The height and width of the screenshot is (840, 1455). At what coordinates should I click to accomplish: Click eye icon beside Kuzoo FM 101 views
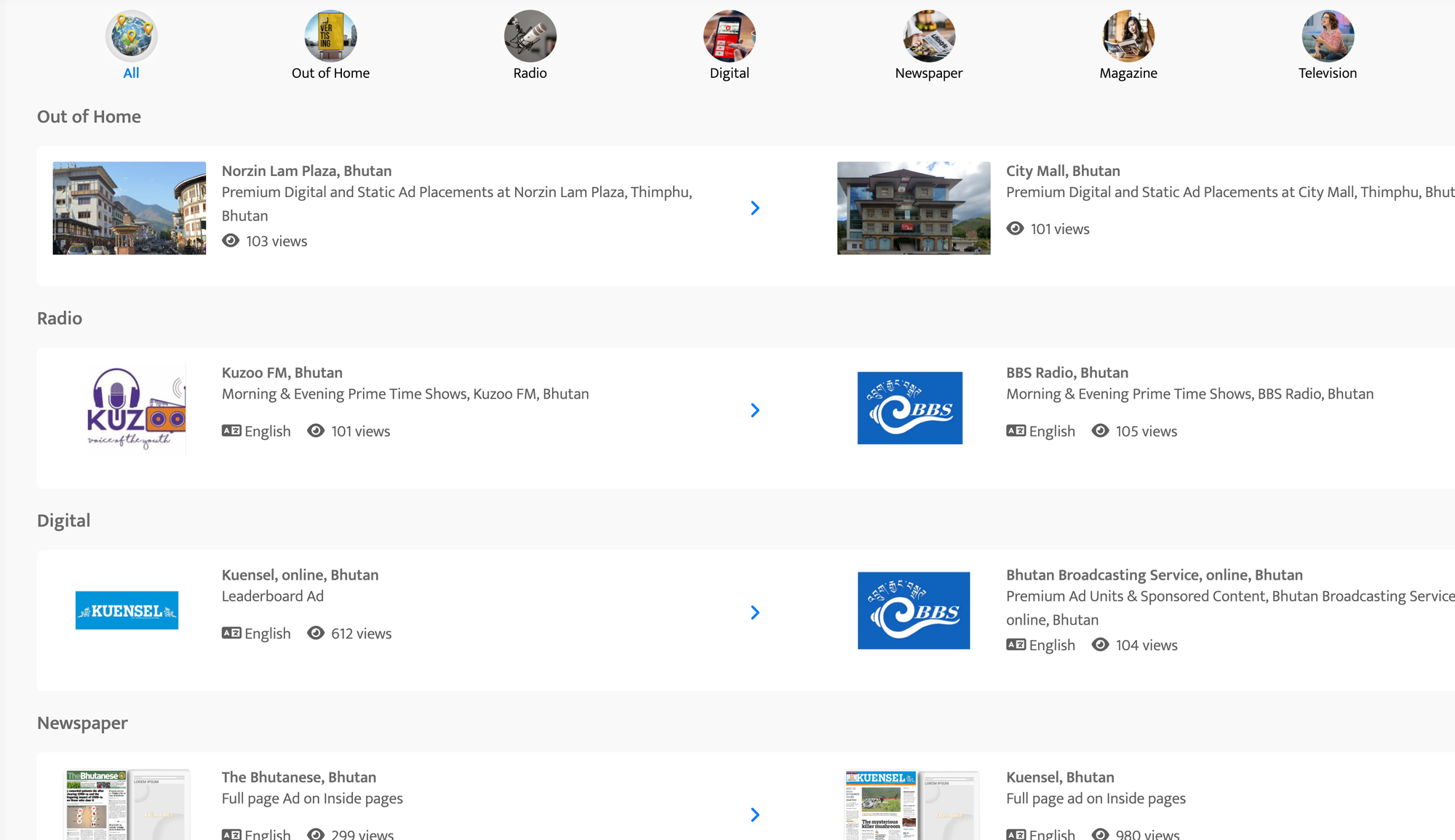316,431
